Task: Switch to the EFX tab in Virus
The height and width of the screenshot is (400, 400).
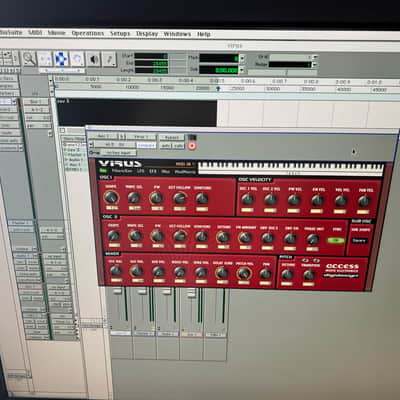Action: (153, 172)
